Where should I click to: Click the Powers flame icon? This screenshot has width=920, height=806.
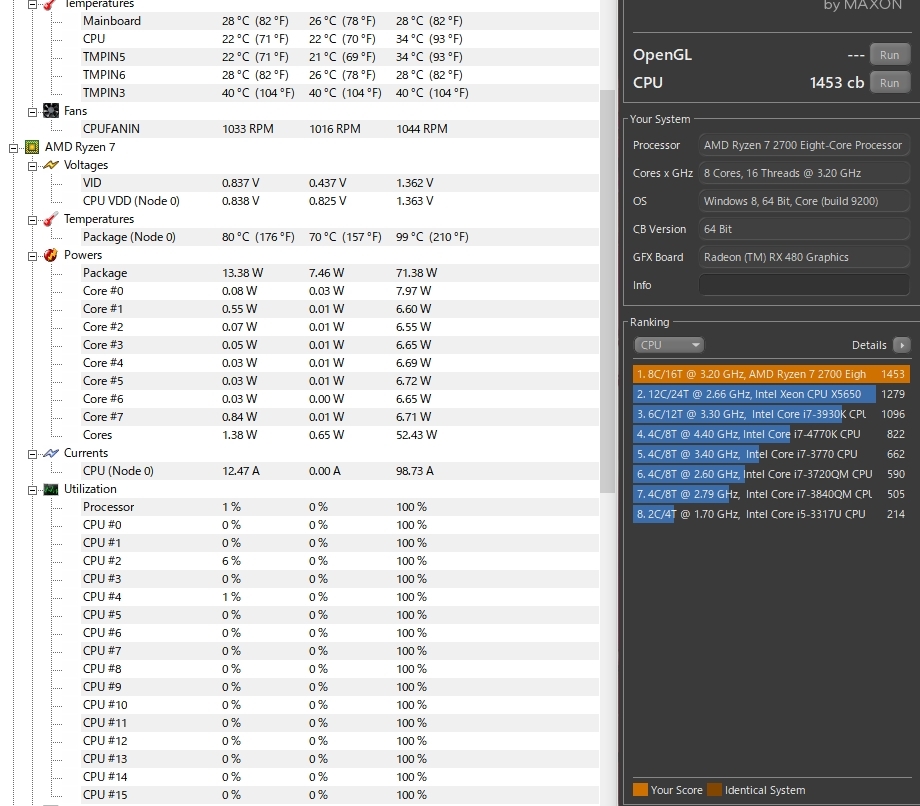pyautogui.click(x=51, y=255)
